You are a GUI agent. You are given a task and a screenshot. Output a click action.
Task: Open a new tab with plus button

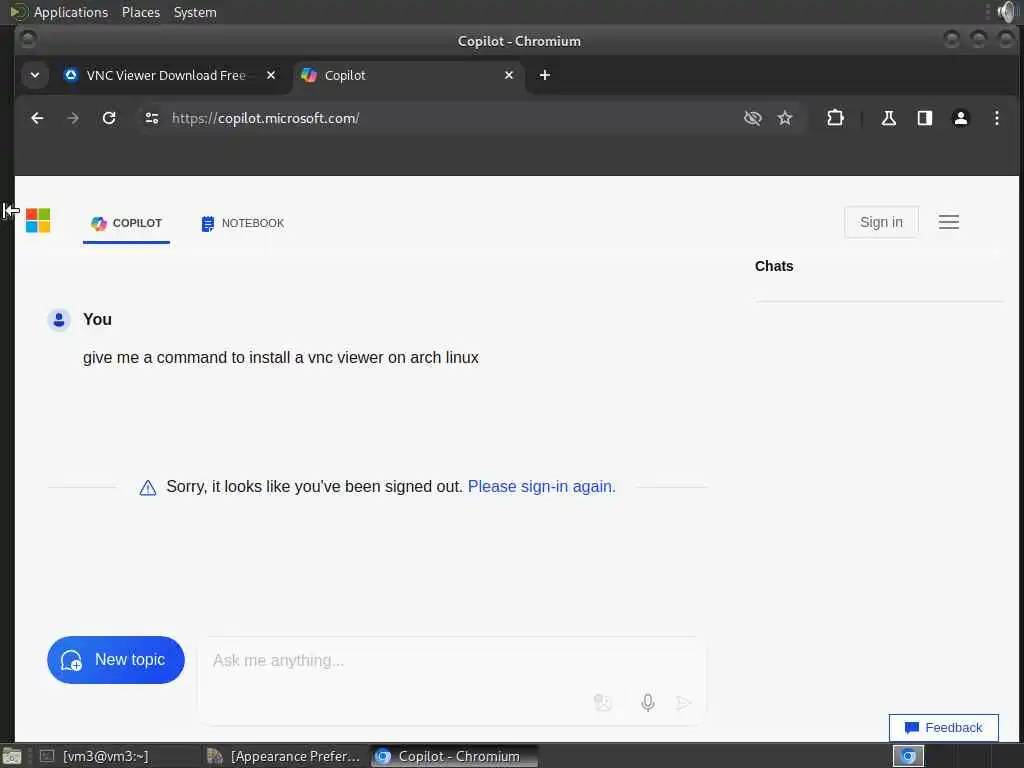(545, 75)
